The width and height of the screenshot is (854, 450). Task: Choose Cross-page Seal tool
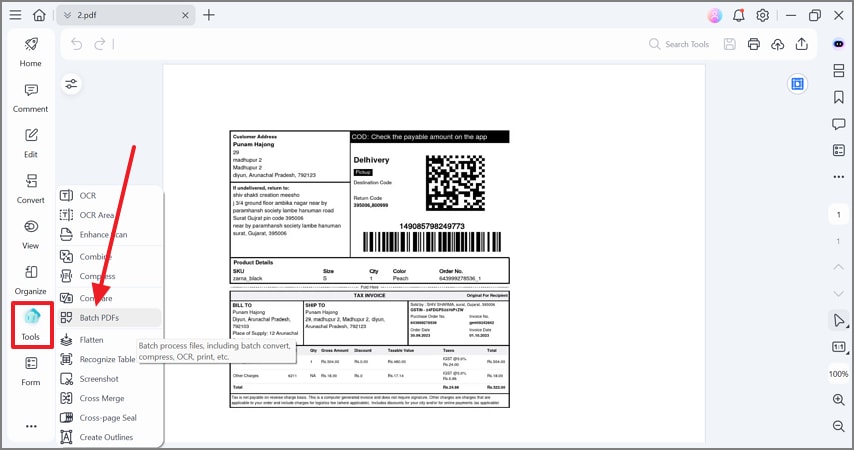pos(109,418)
